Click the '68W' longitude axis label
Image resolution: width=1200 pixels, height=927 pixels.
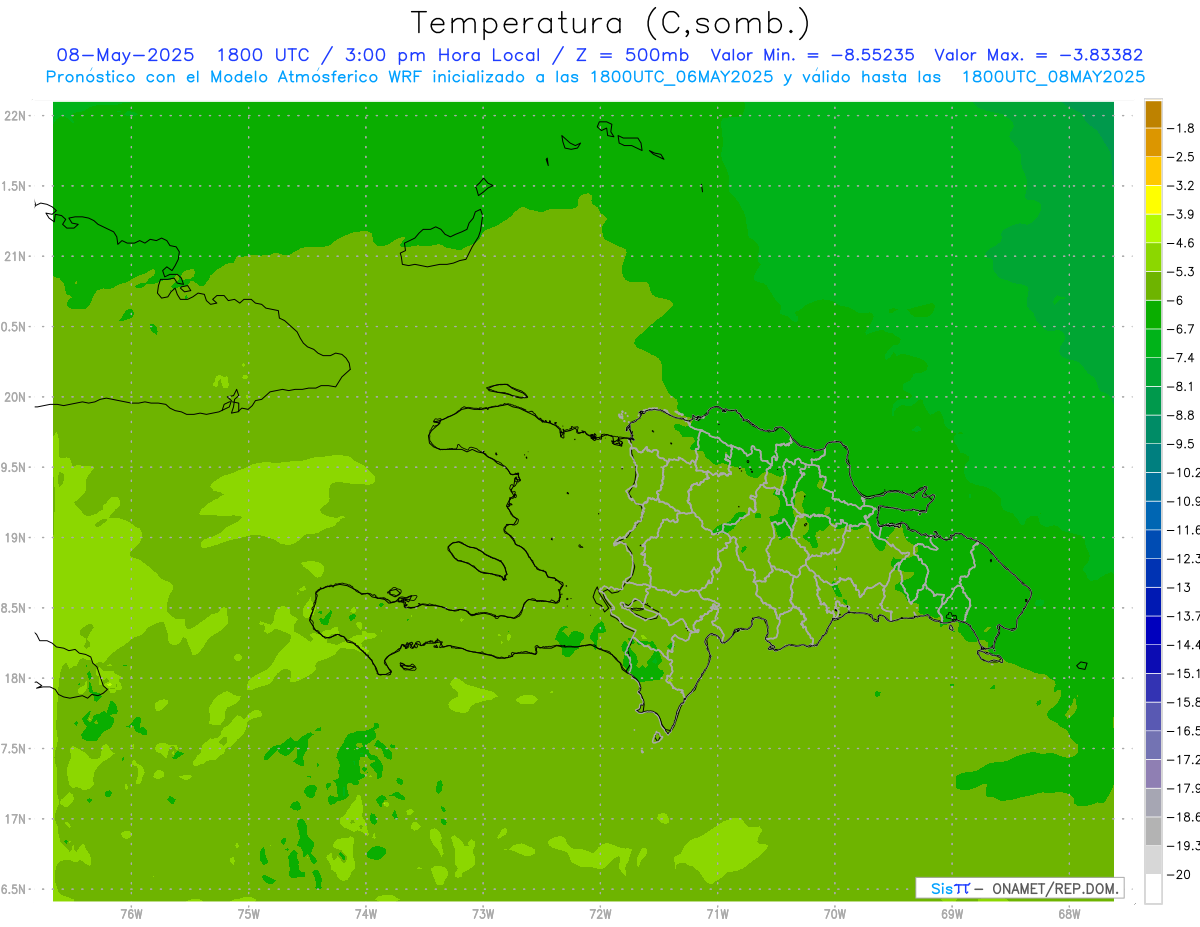(1068, 913)
